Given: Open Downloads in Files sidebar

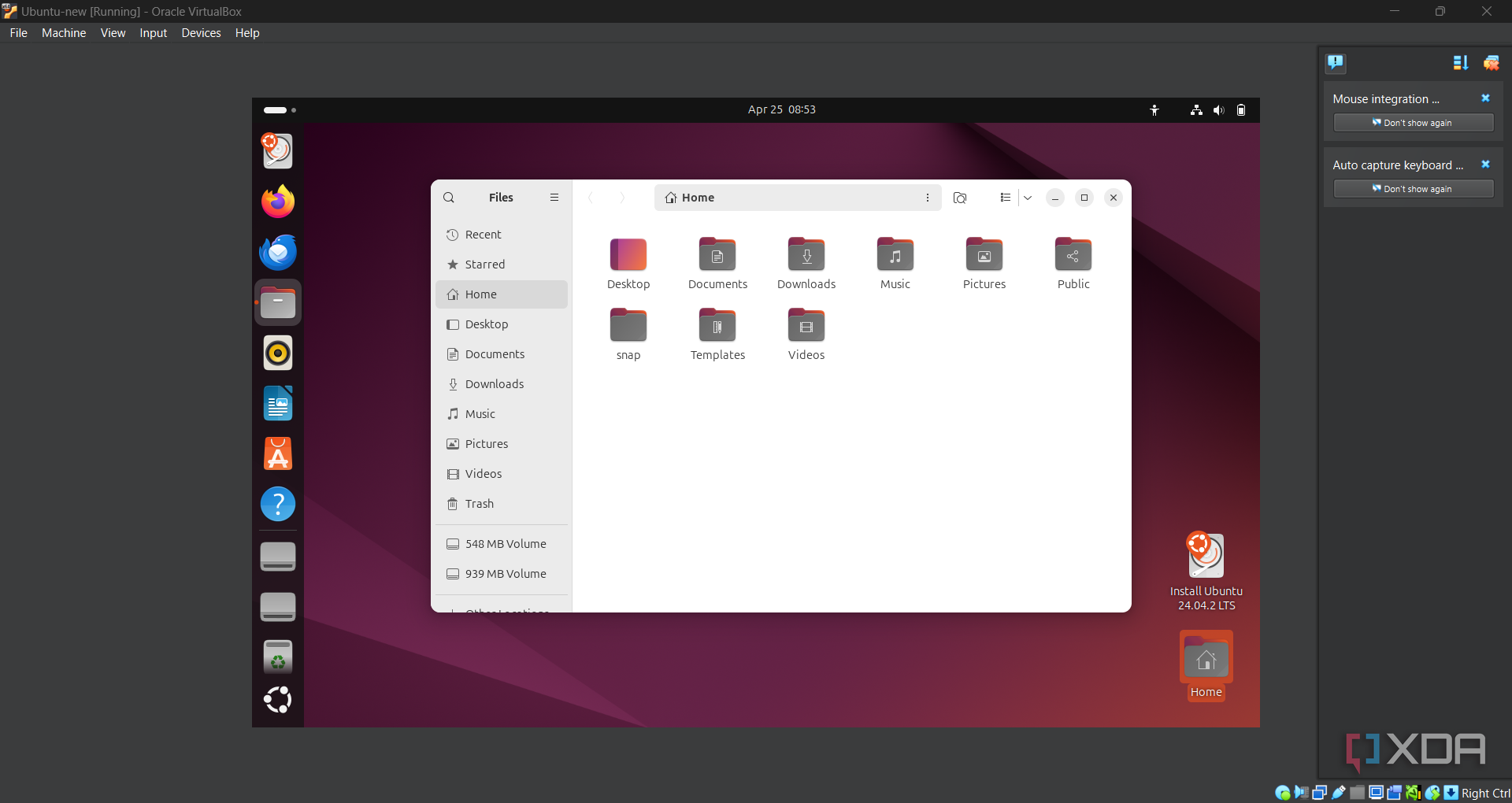Looking at the screenshot, I should (502, 384).
